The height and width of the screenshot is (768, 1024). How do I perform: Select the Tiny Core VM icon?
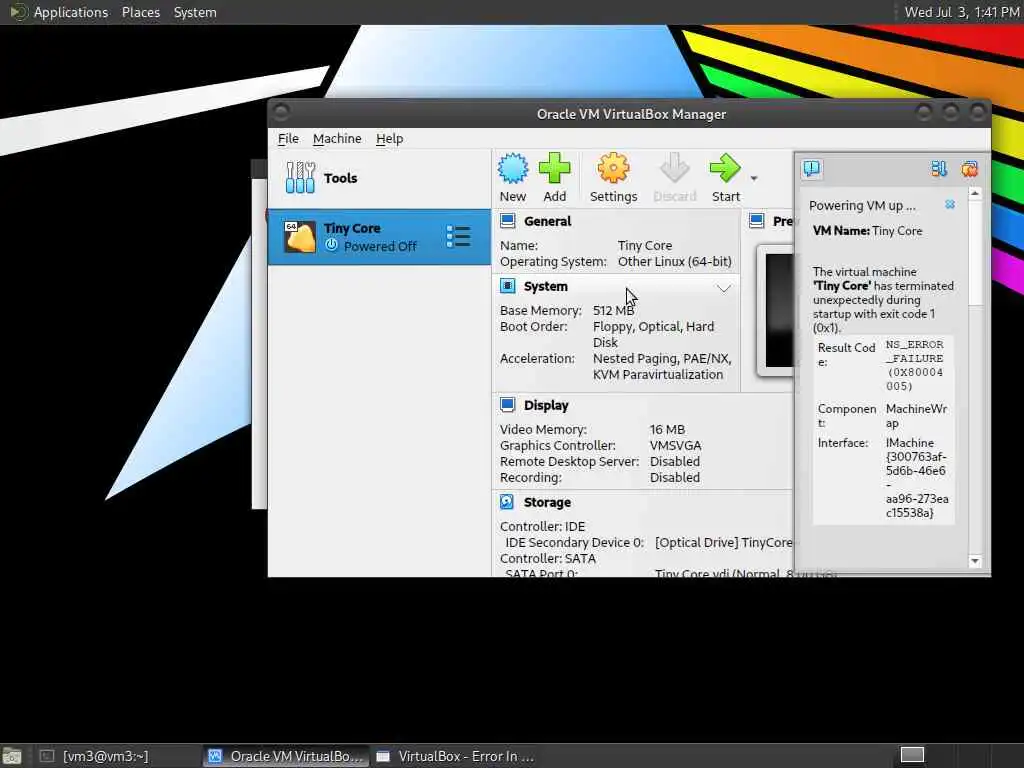pos(300,236)
